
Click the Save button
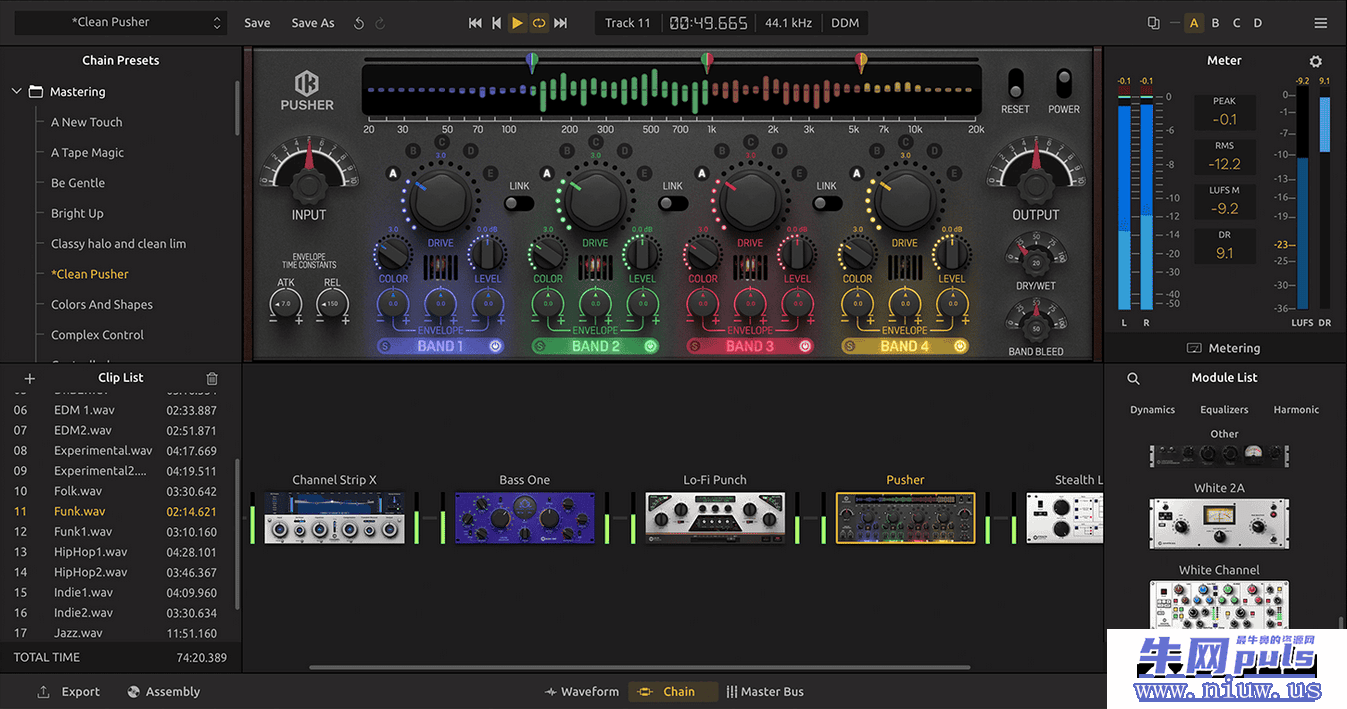point(257,23)
